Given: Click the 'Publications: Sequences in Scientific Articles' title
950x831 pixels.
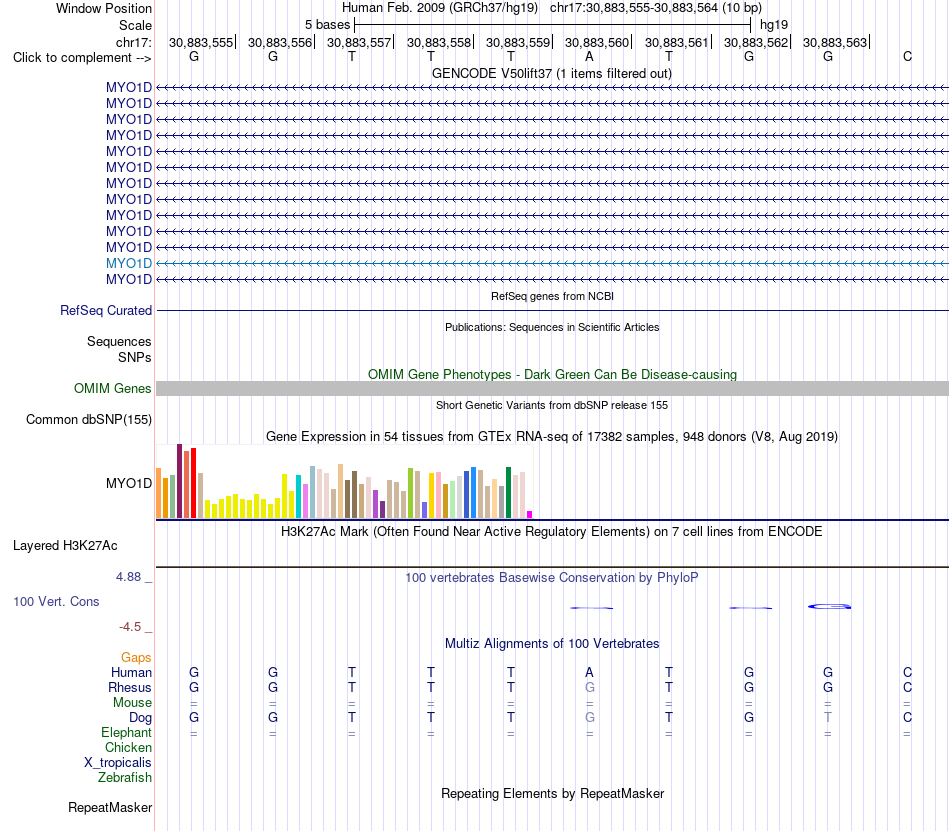Looking at the screenshot, I should [x=552, y=327].
